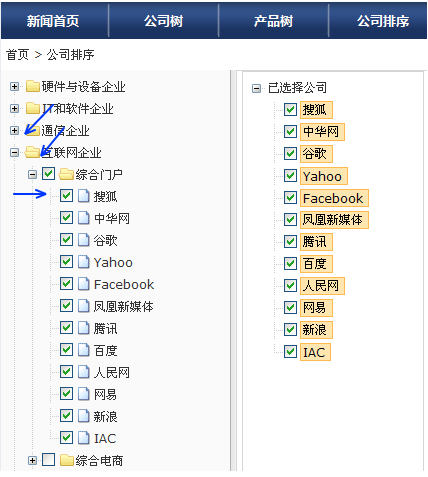Open the 公司树 tab
Viewport: 428px width, 477px height.
163,21
